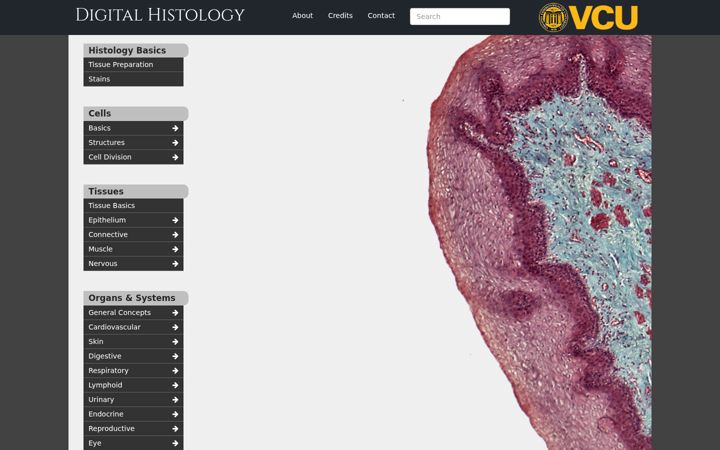This screenshot has width=720, height=450.
Task: Open the Reproductive item
Action: [133, 428]
